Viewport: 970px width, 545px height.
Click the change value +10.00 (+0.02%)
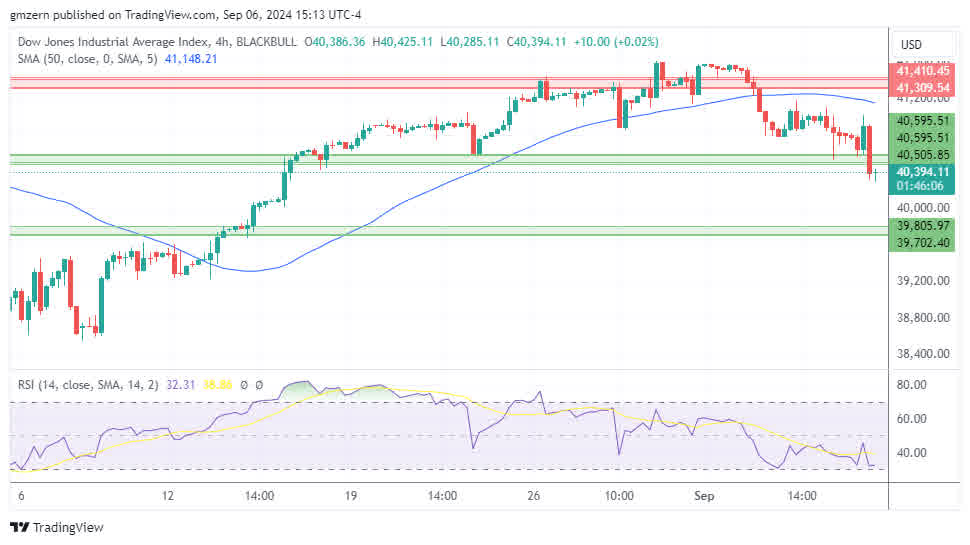click(616, 42)
